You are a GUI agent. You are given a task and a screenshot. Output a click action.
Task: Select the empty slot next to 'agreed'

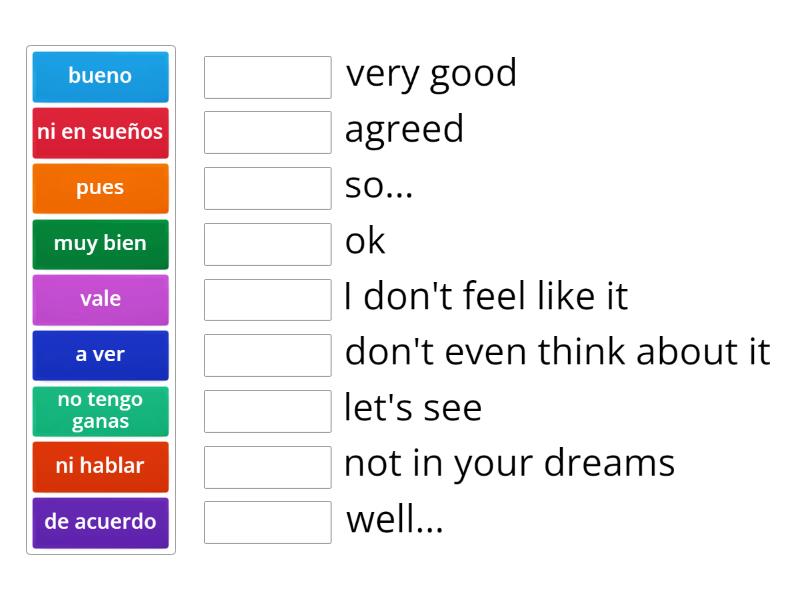click(267, 132)
